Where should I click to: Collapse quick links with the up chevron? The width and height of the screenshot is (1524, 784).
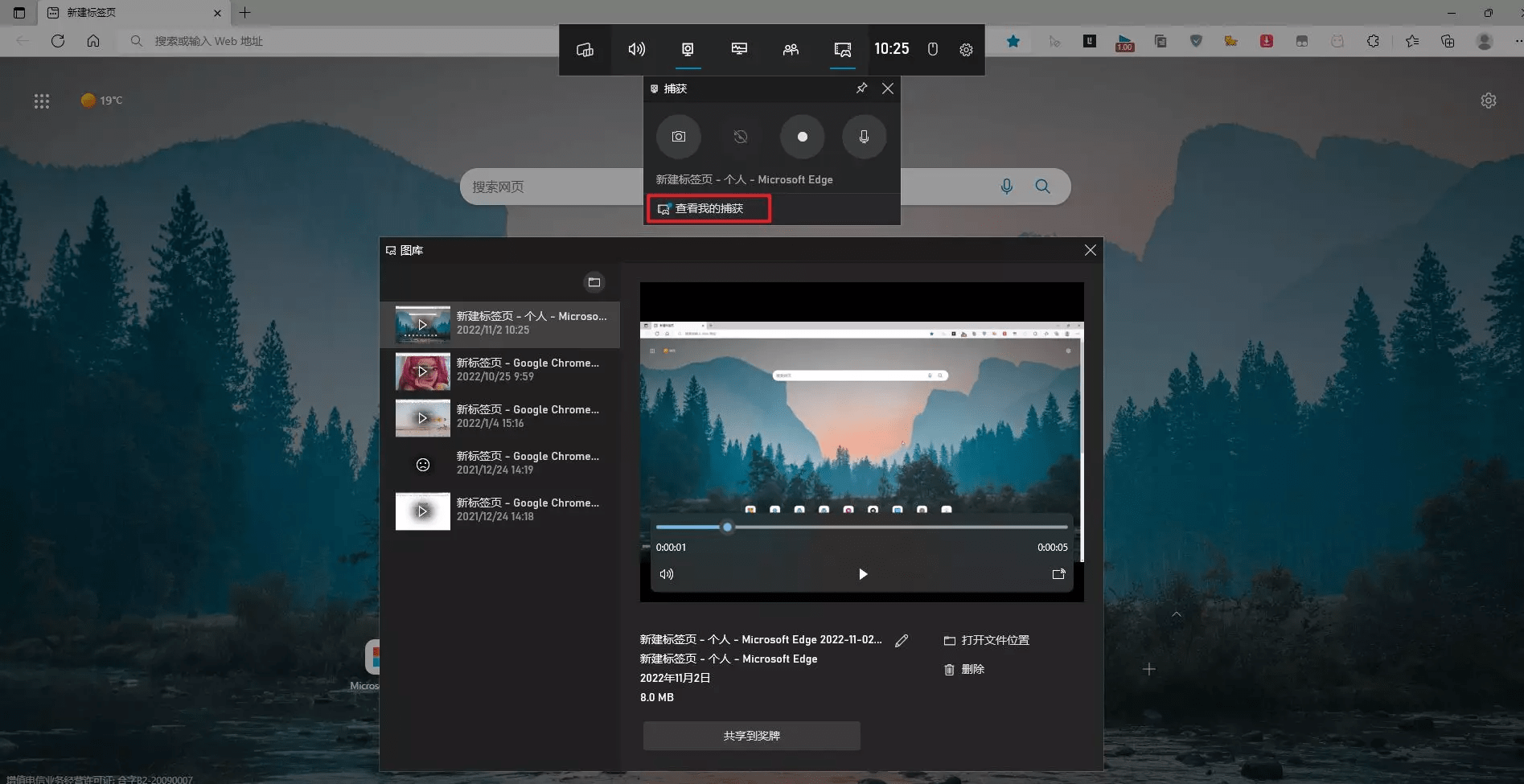click(1177, 614)
